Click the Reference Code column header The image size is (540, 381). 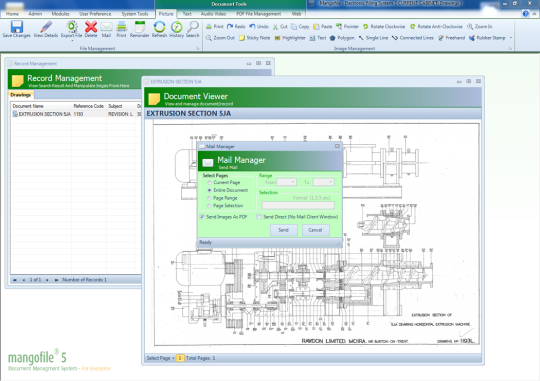tap(89, 106)
